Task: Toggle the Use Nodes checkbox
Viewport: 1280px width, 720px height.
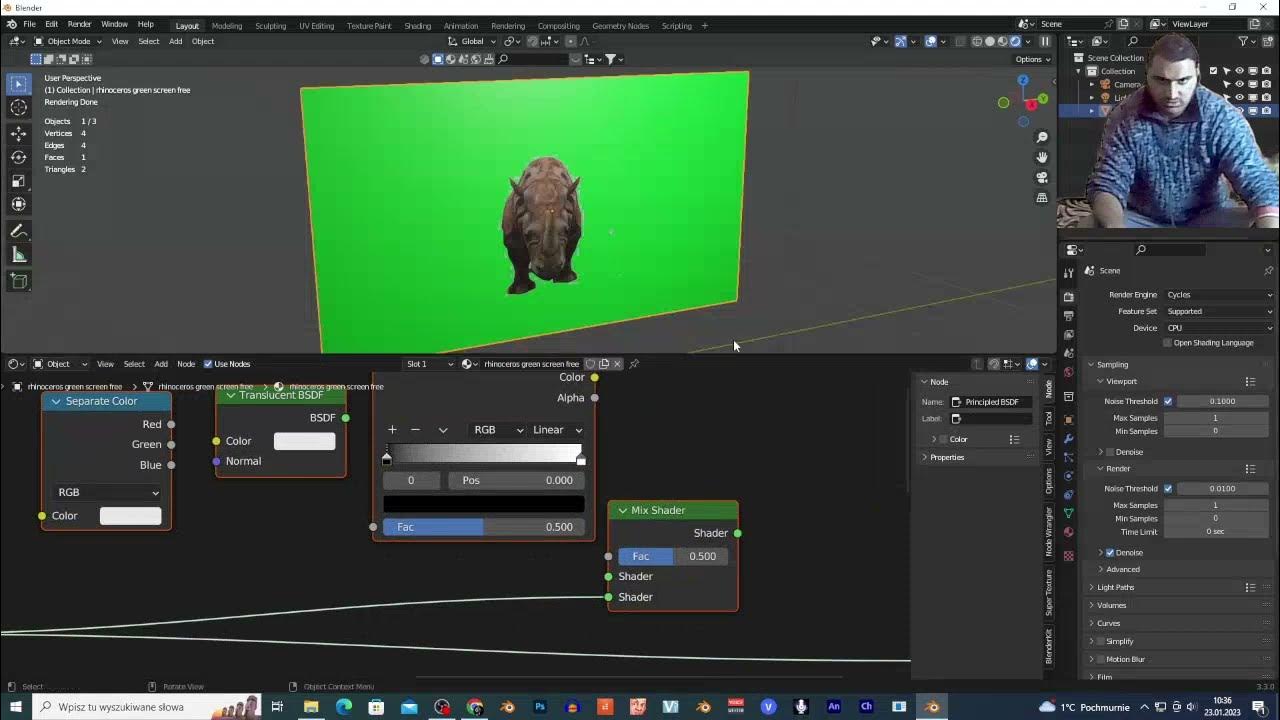Action: pos(208,364)
